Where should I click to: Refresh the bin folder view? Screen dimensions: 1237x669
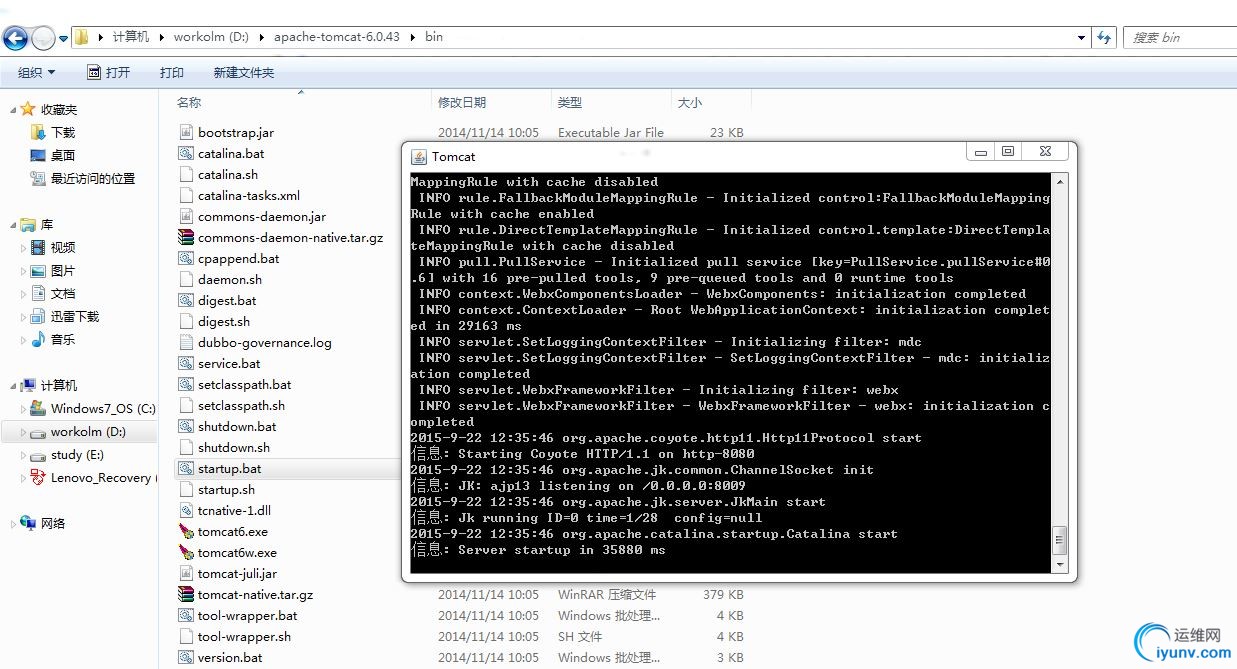tap(1104, 37)
